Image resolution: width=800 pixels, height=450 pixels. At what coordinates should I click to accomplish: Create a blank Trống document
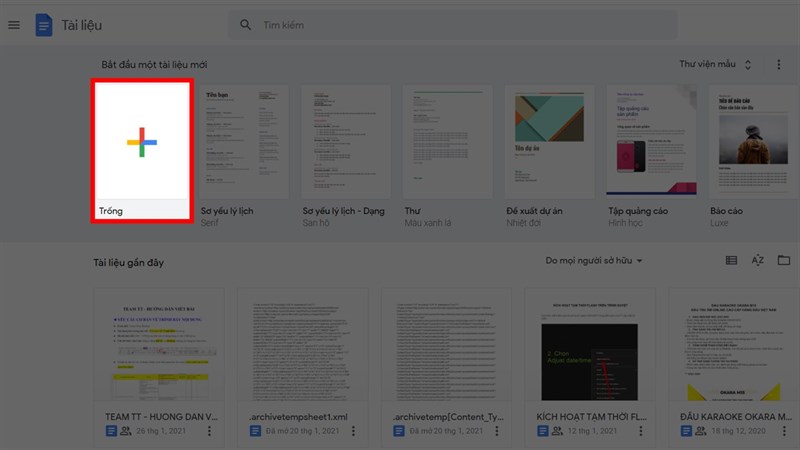[x=142, y=151]
